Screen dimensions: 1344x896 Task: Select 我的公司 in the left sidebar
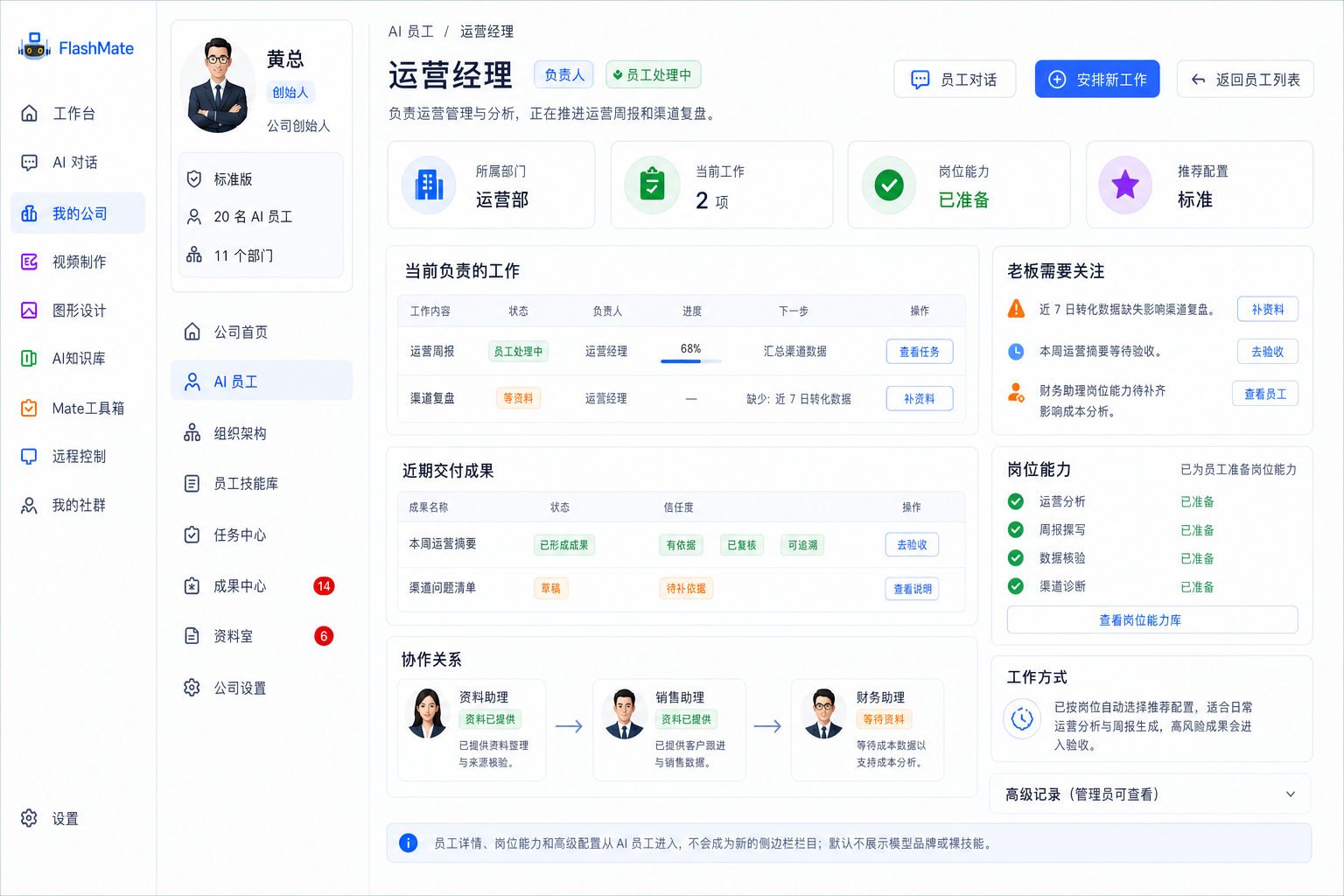click(x=78, y=213)
